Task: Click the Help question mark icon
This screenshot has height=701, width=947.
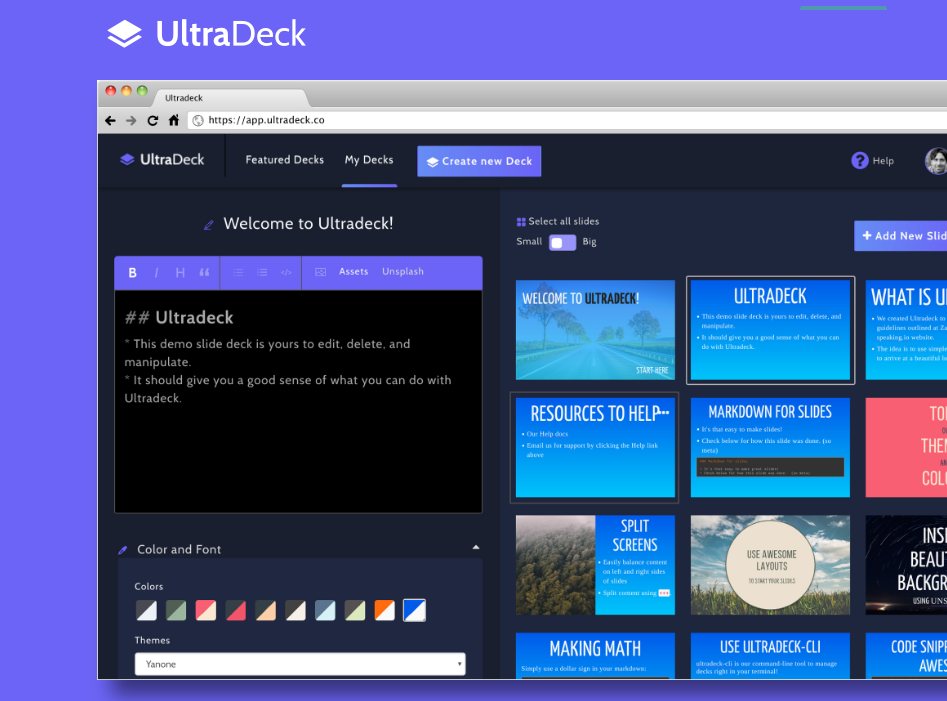Action: (859, 161)
